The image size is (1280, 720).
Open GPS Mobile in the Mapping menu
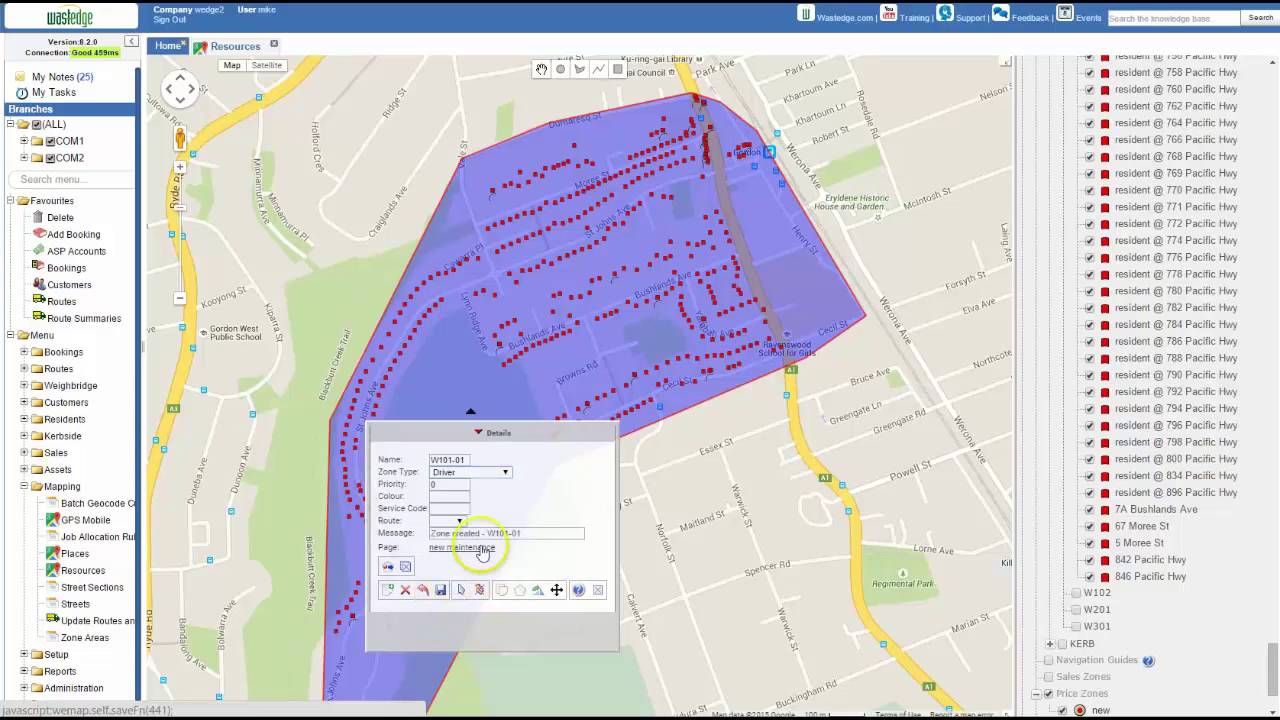click(x=86, y=520)
